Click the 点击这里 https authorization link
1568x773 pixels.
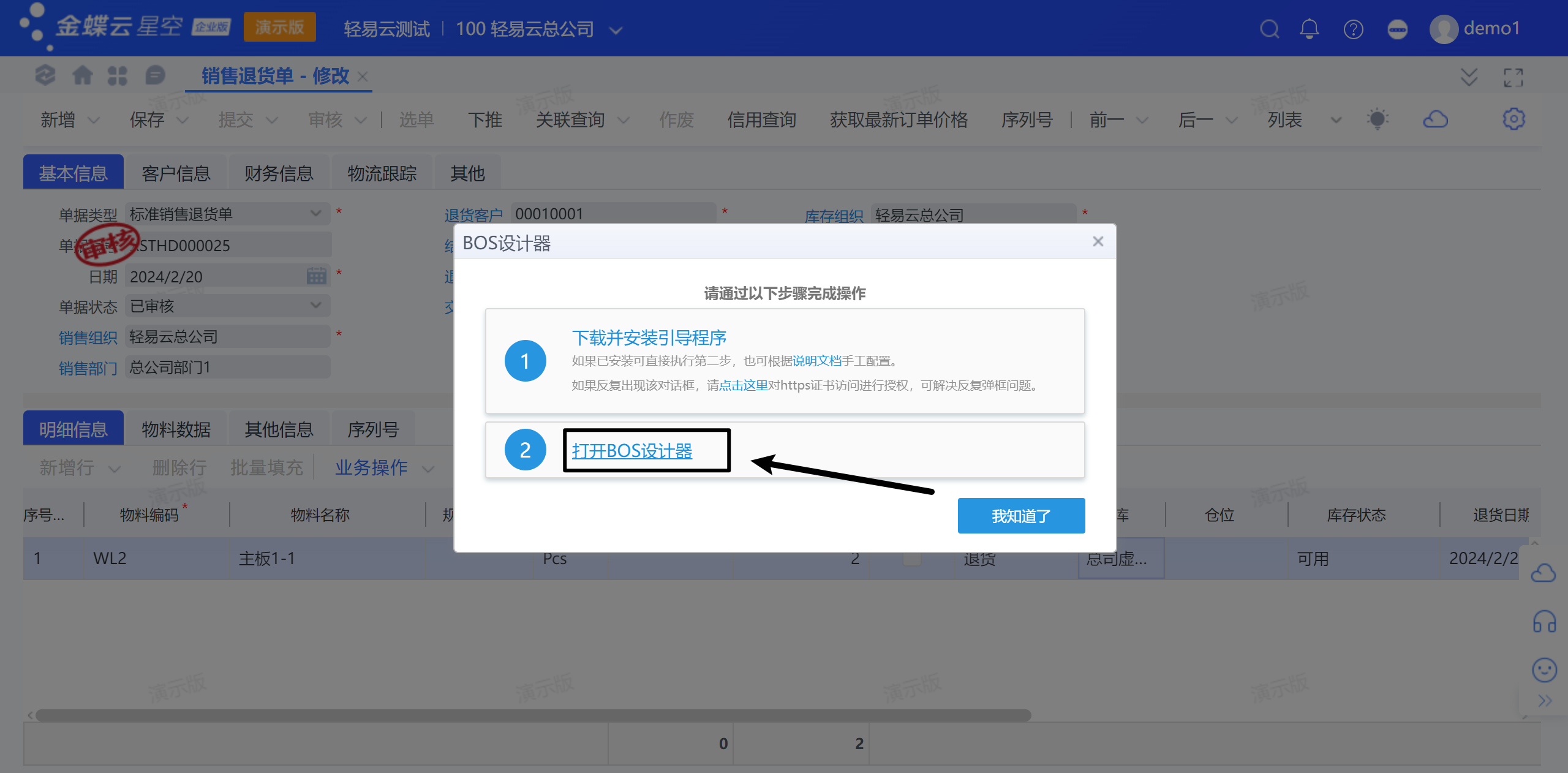pos(743,385)
